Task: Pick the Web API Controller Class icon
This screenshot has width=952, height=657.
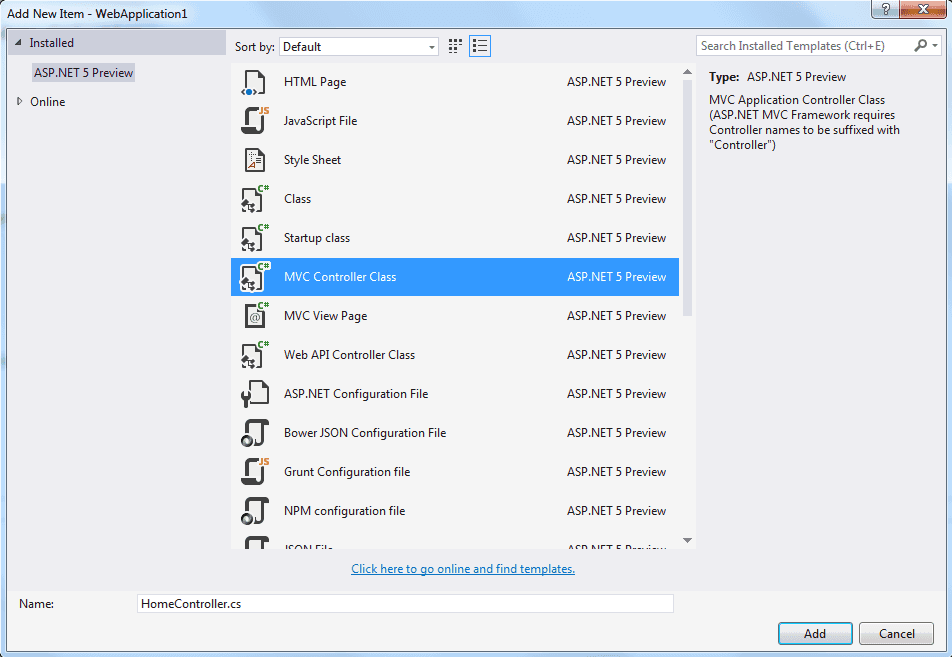Action: tap(255, 355)
